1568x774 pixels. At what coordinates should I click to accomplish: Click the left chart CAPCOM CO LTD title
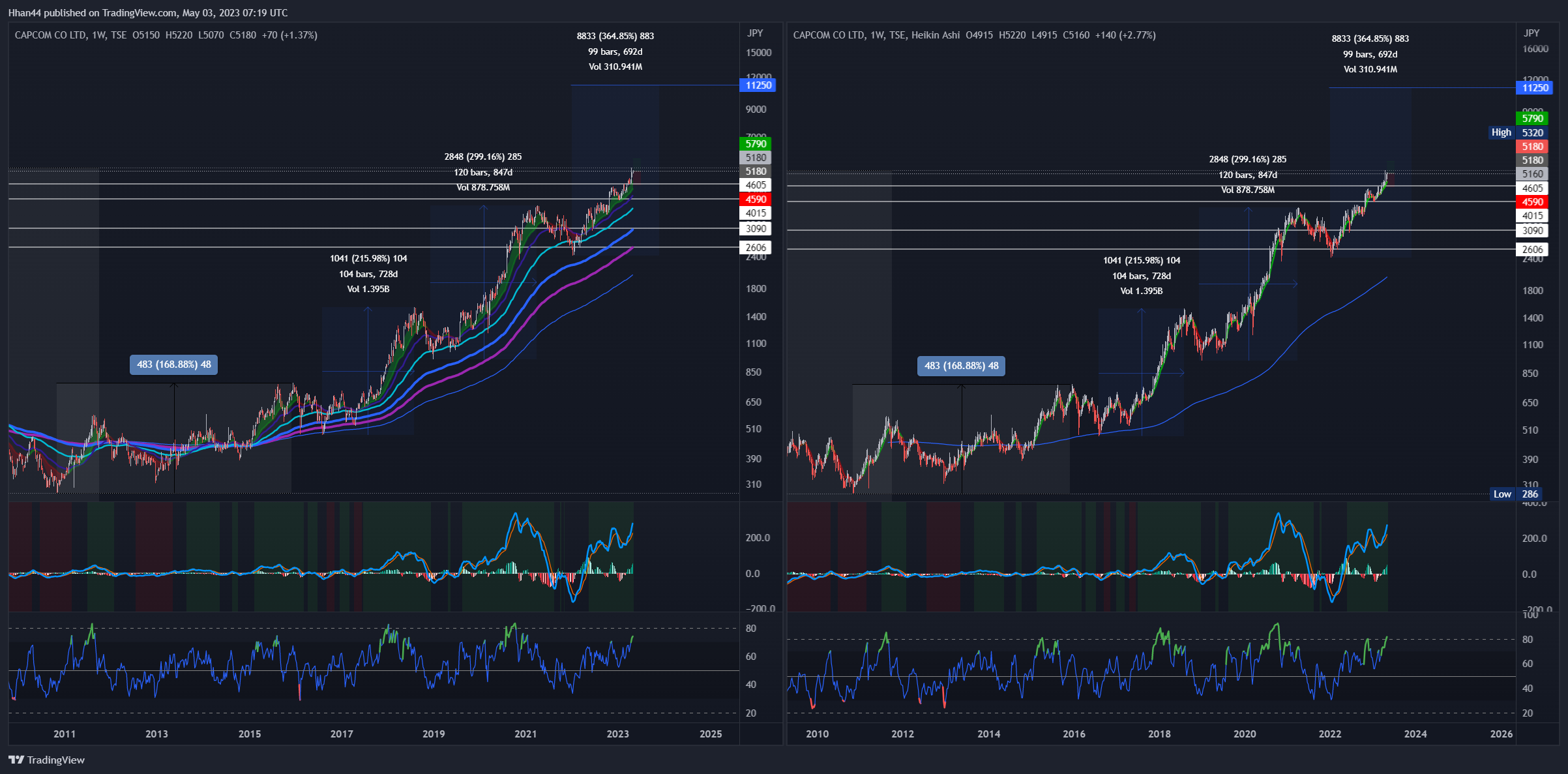pos(50,35)
